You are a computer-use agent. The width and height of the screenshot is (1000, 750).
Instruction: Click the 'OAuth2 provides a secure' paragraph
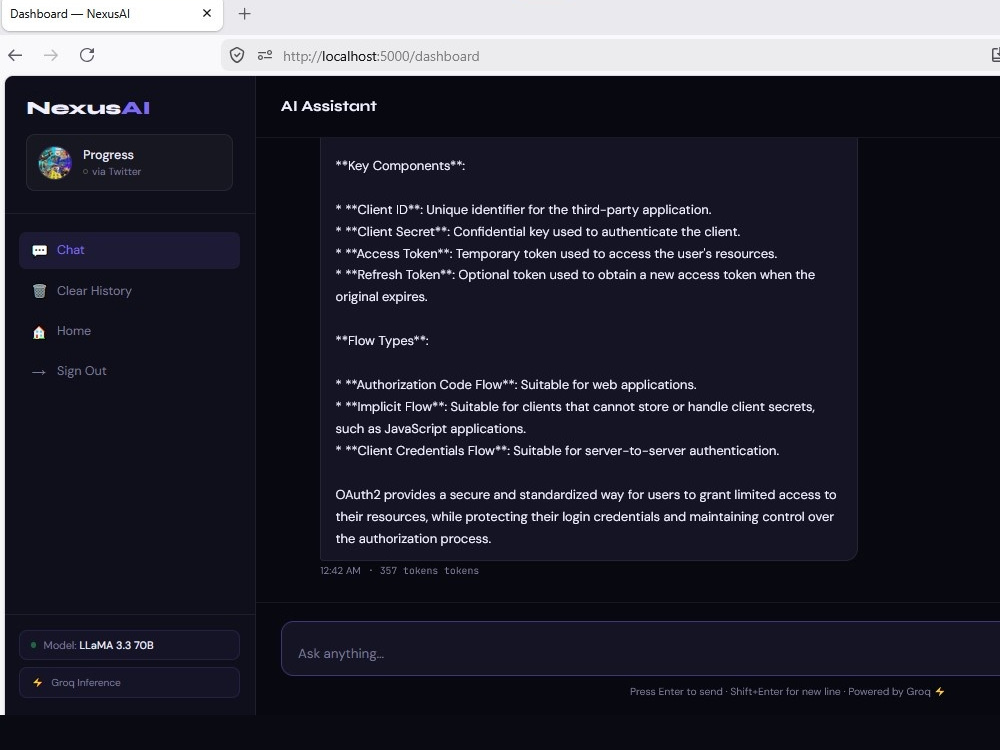586,517
